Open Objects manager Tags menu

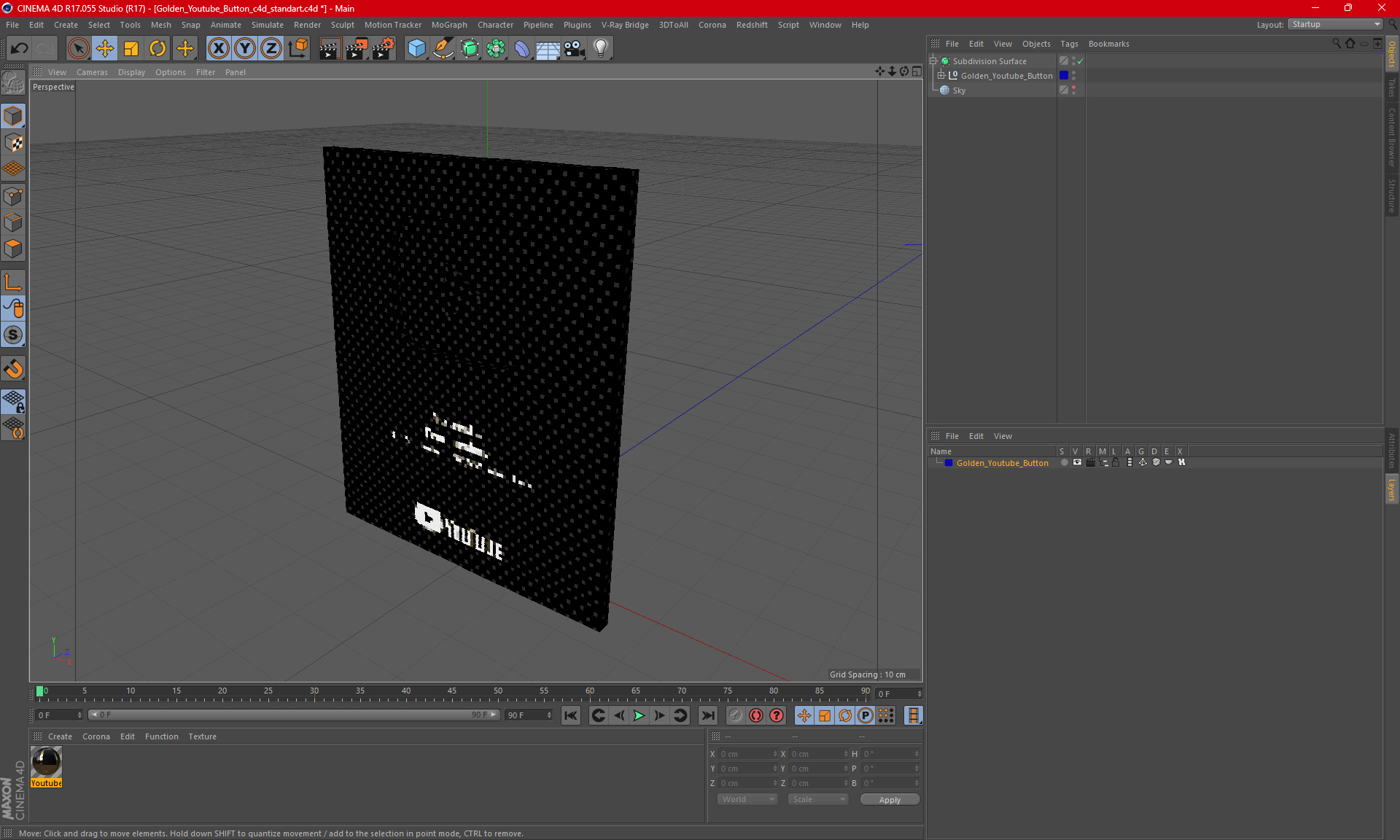[x=1069, y=44]
